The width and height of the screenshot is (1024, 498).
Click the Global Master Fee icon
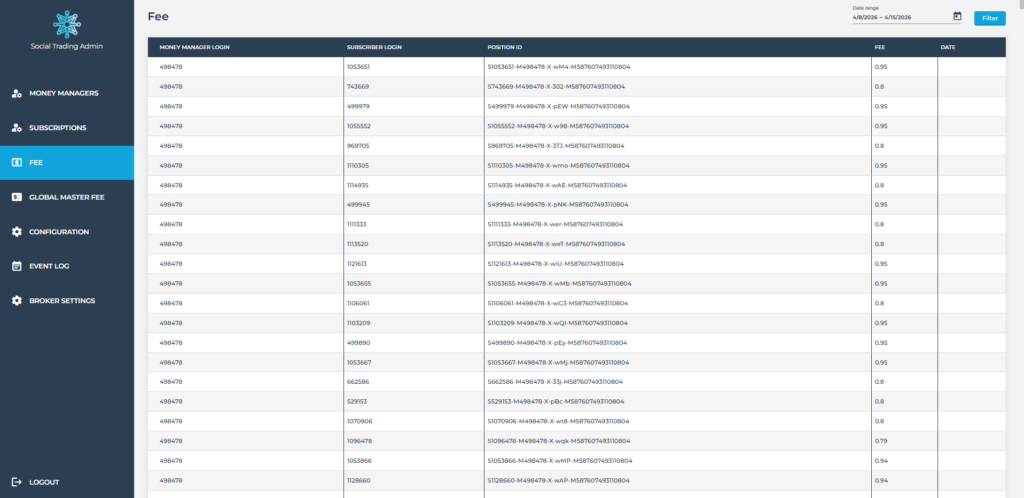tap(17, 197)
